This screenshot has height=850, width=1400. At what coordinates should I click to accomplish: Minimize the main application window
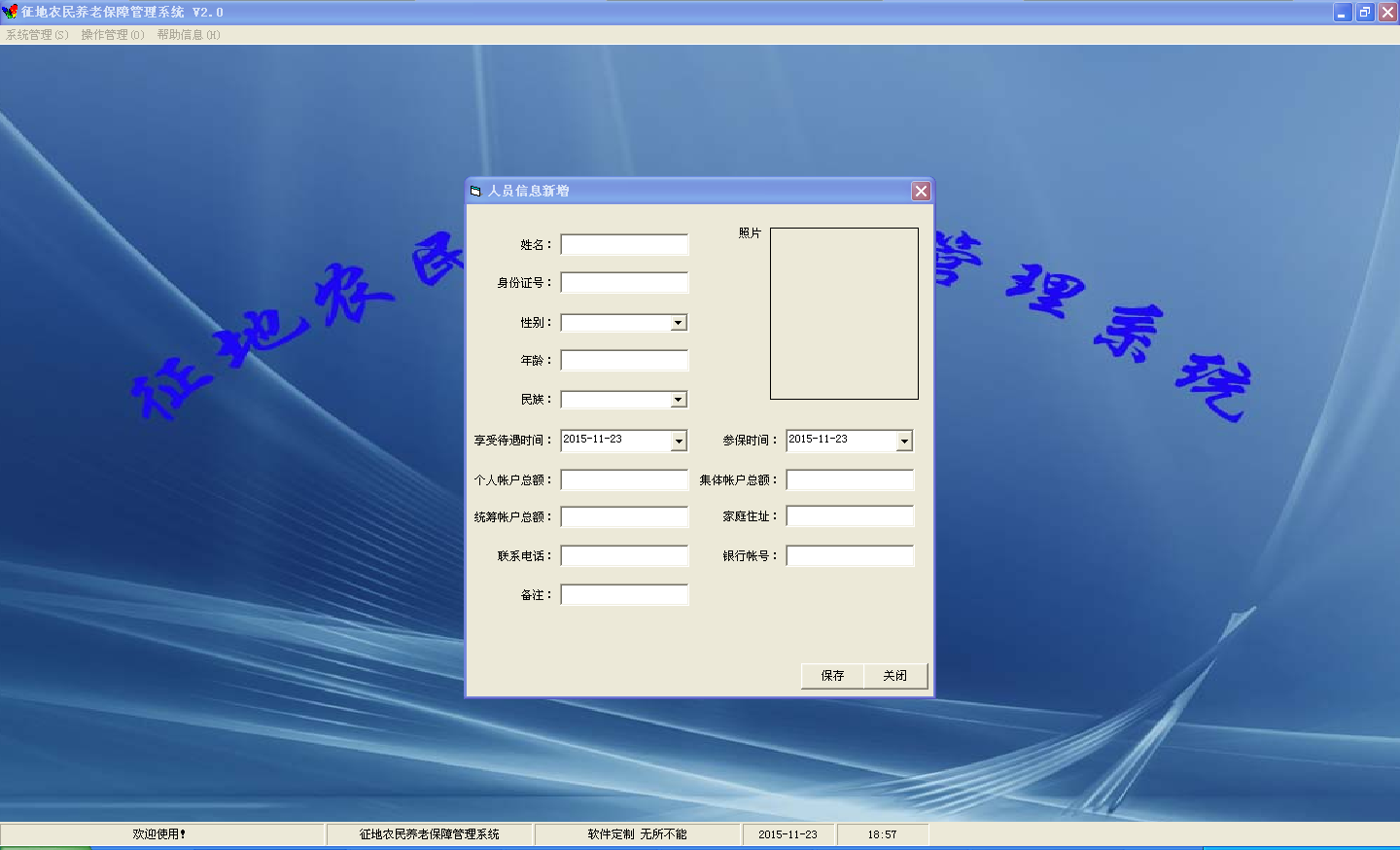(x=1343, y=13)
